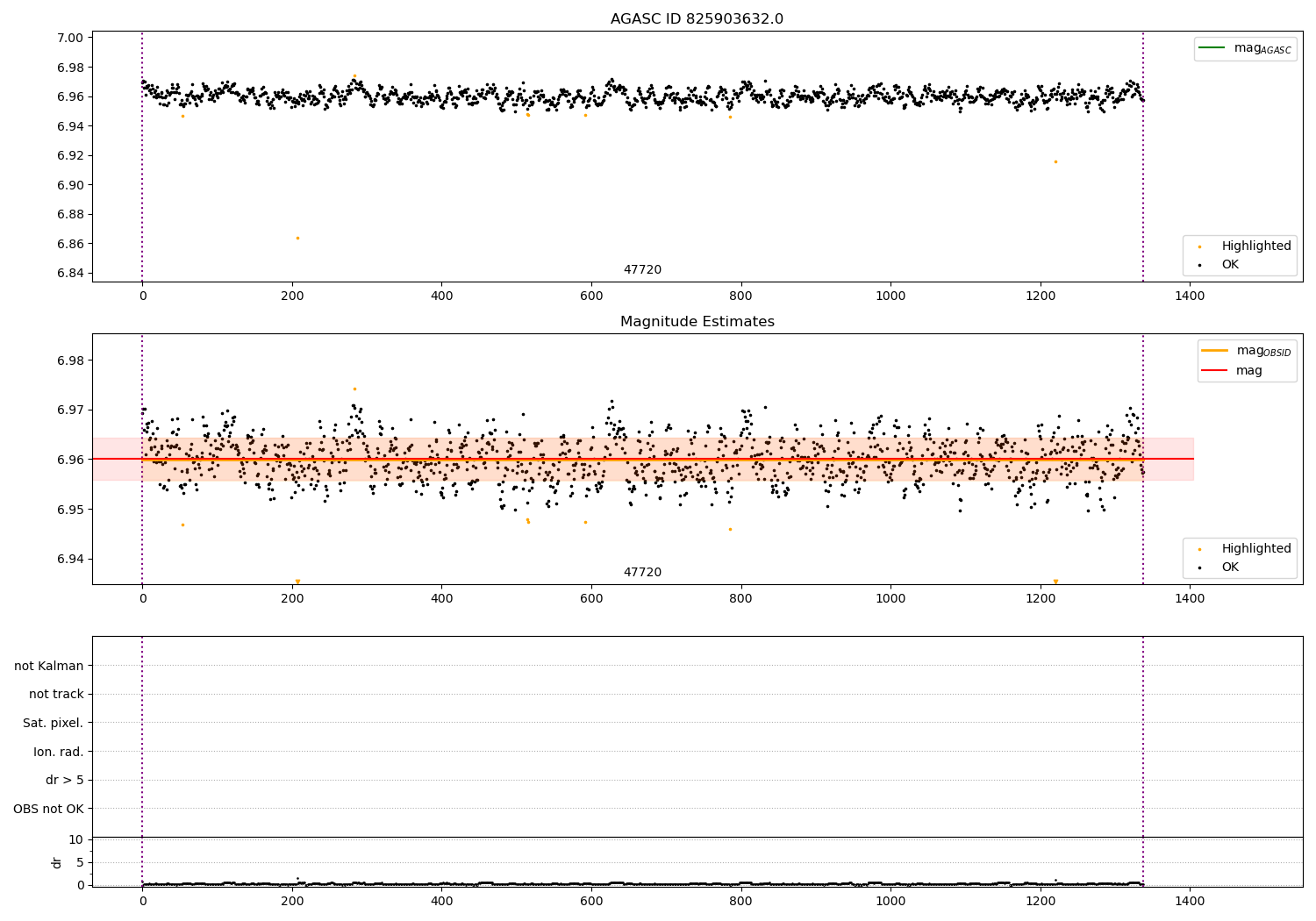This screenshot has width=1316, height=921.
Task: Click the '5' tick on the dr axis
Action: coord(80,862)
